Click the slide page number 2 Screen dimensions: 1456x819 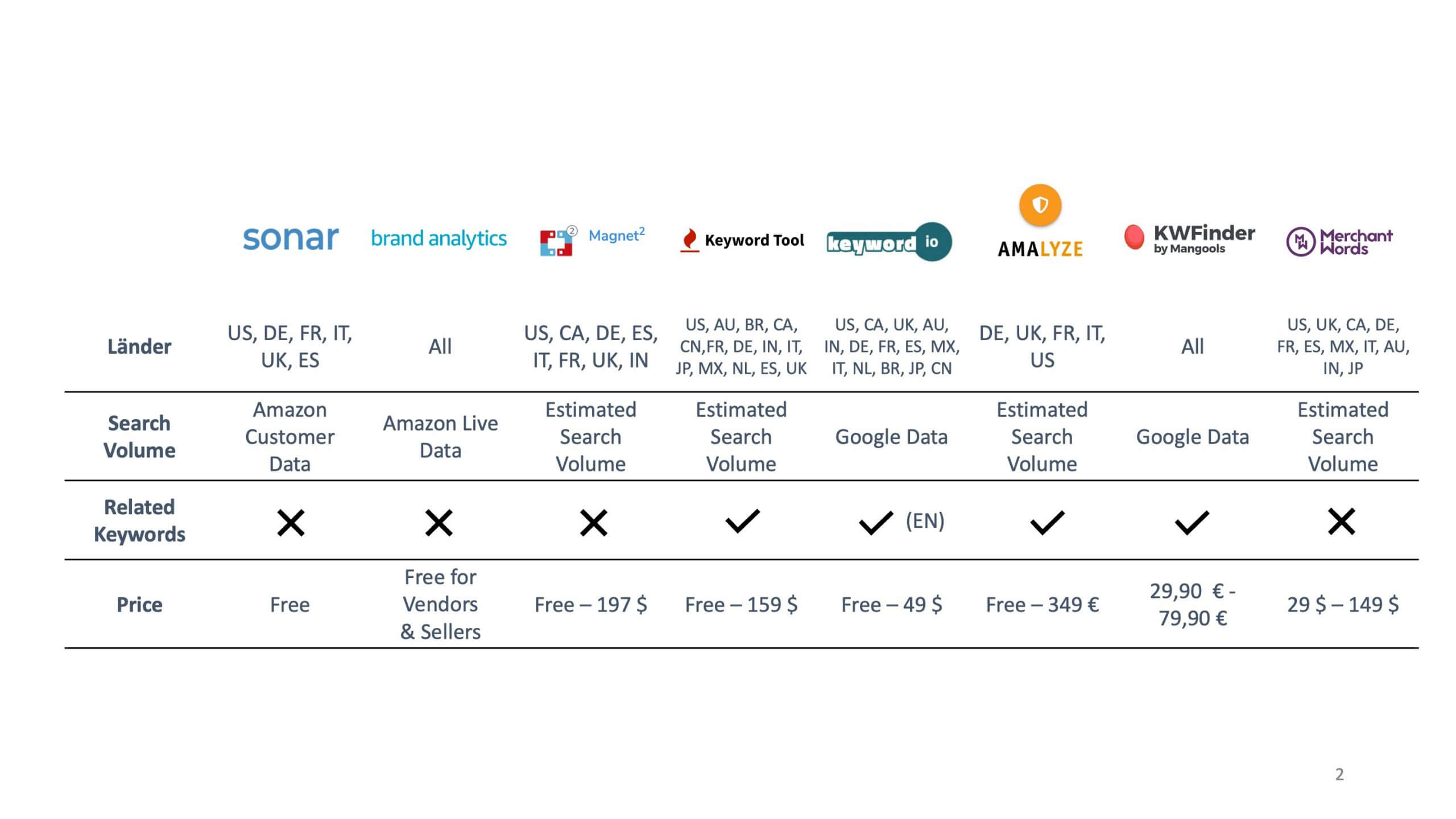[x=1339, y=774]
